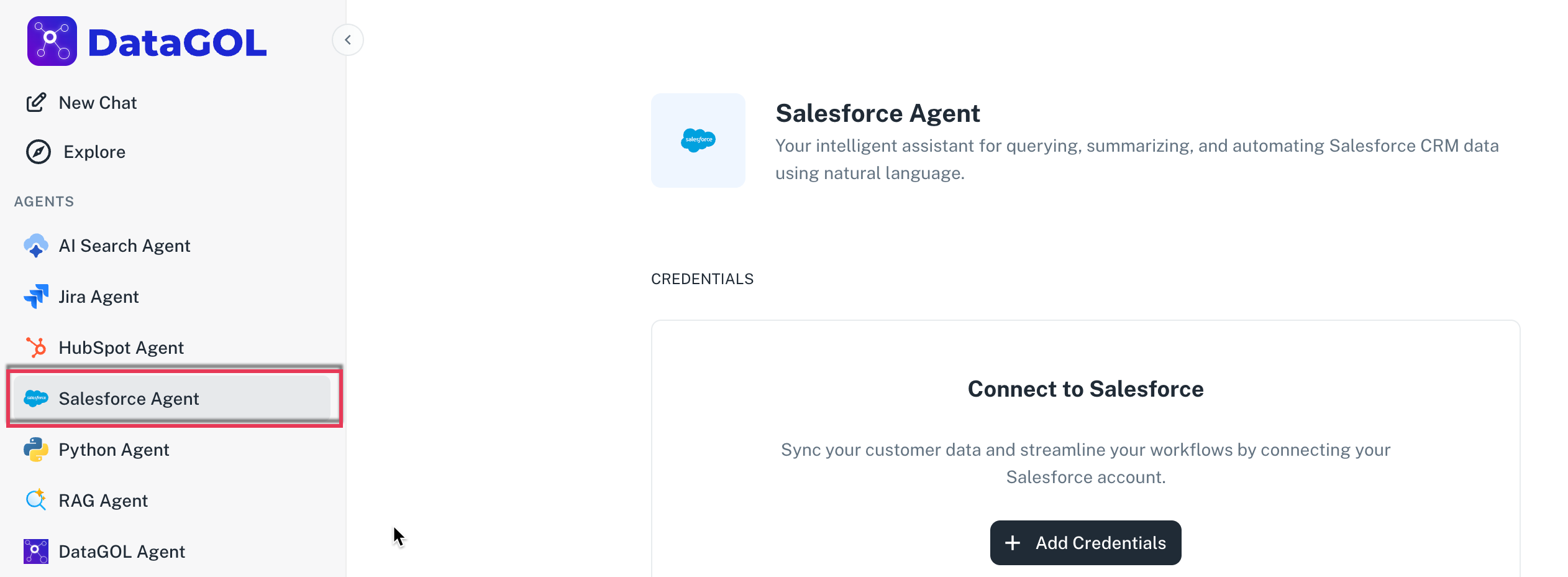Click the Explore compass icon
The height and width of the screenshot is (577, 1568).
coord(39,152)
